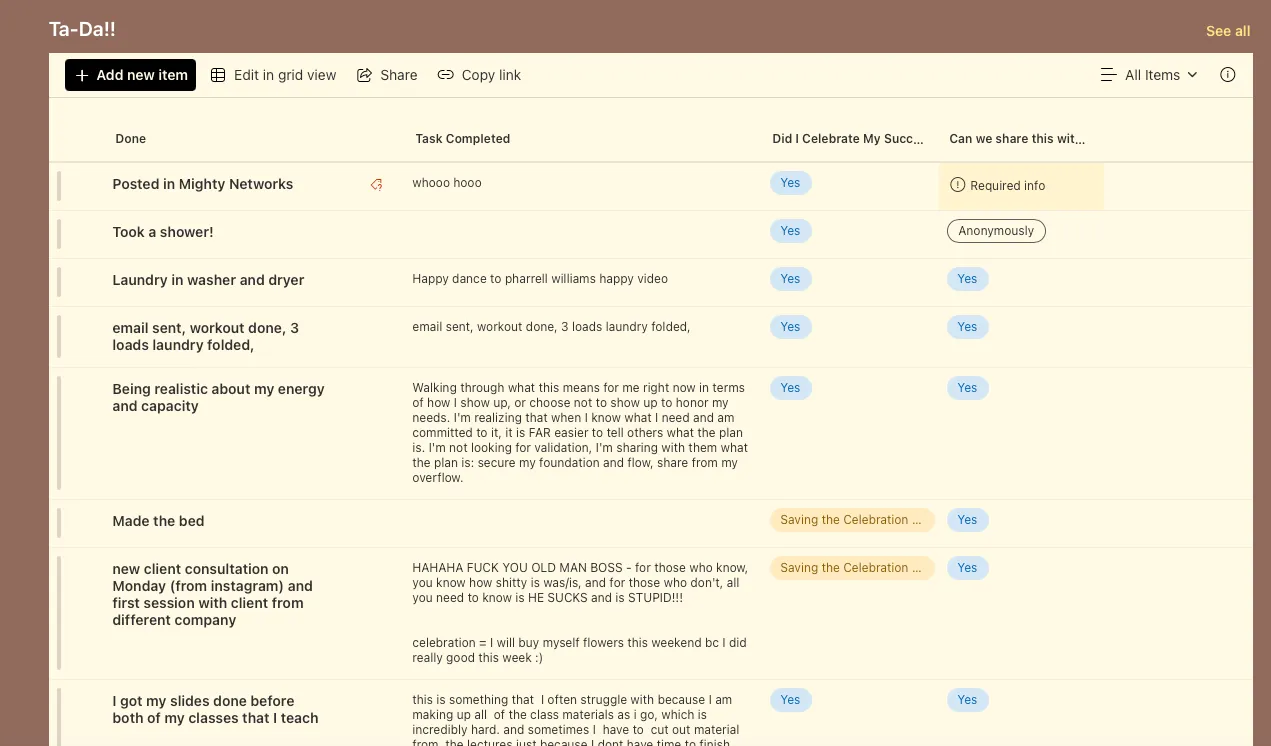Click the tag icon on Posted in Mighty Networks
The height and width of the screenshot is (746, 1271).
(x=376, y=184)
